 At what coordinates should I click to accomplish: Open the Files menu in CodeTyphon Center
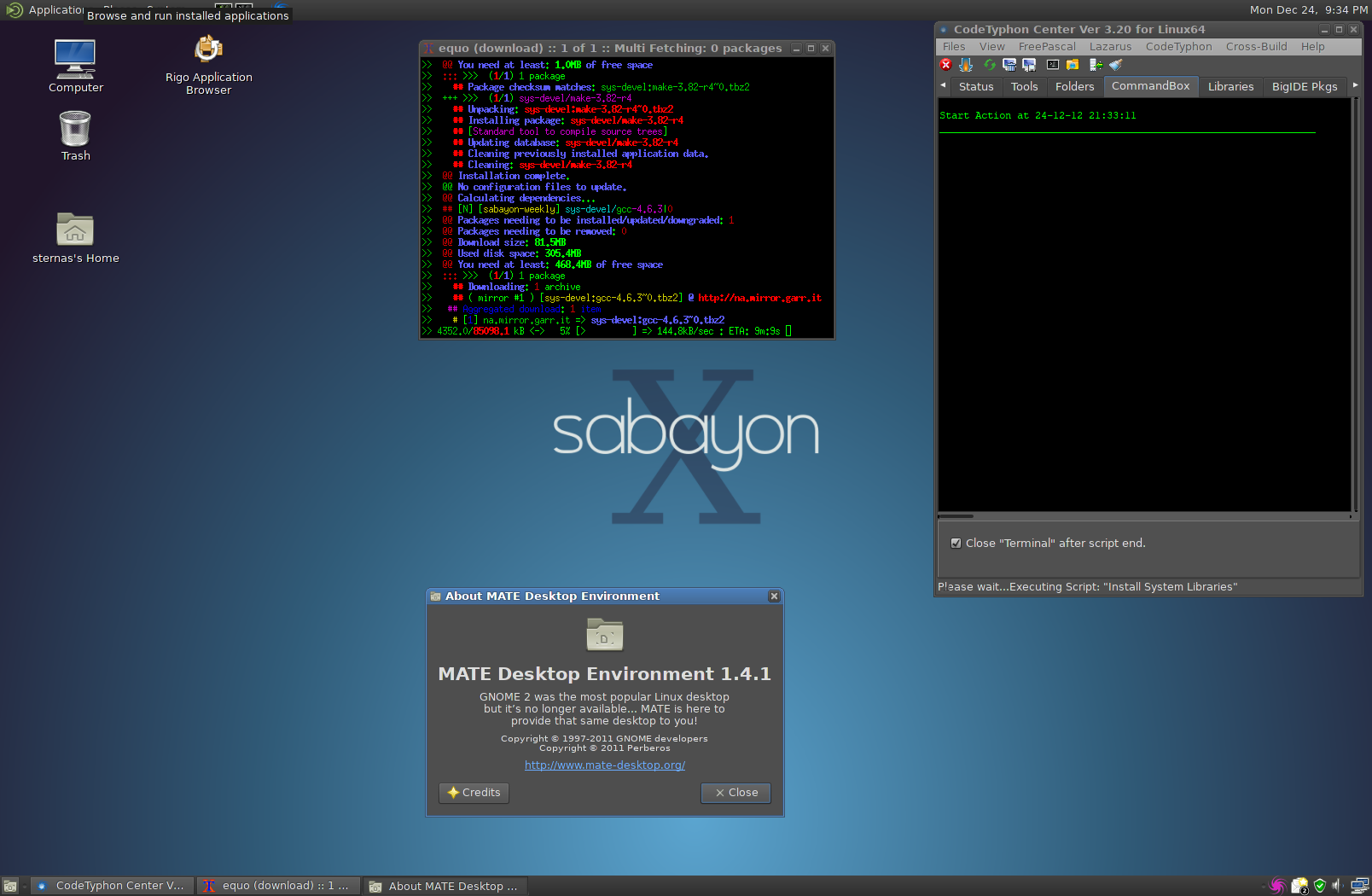954,47
